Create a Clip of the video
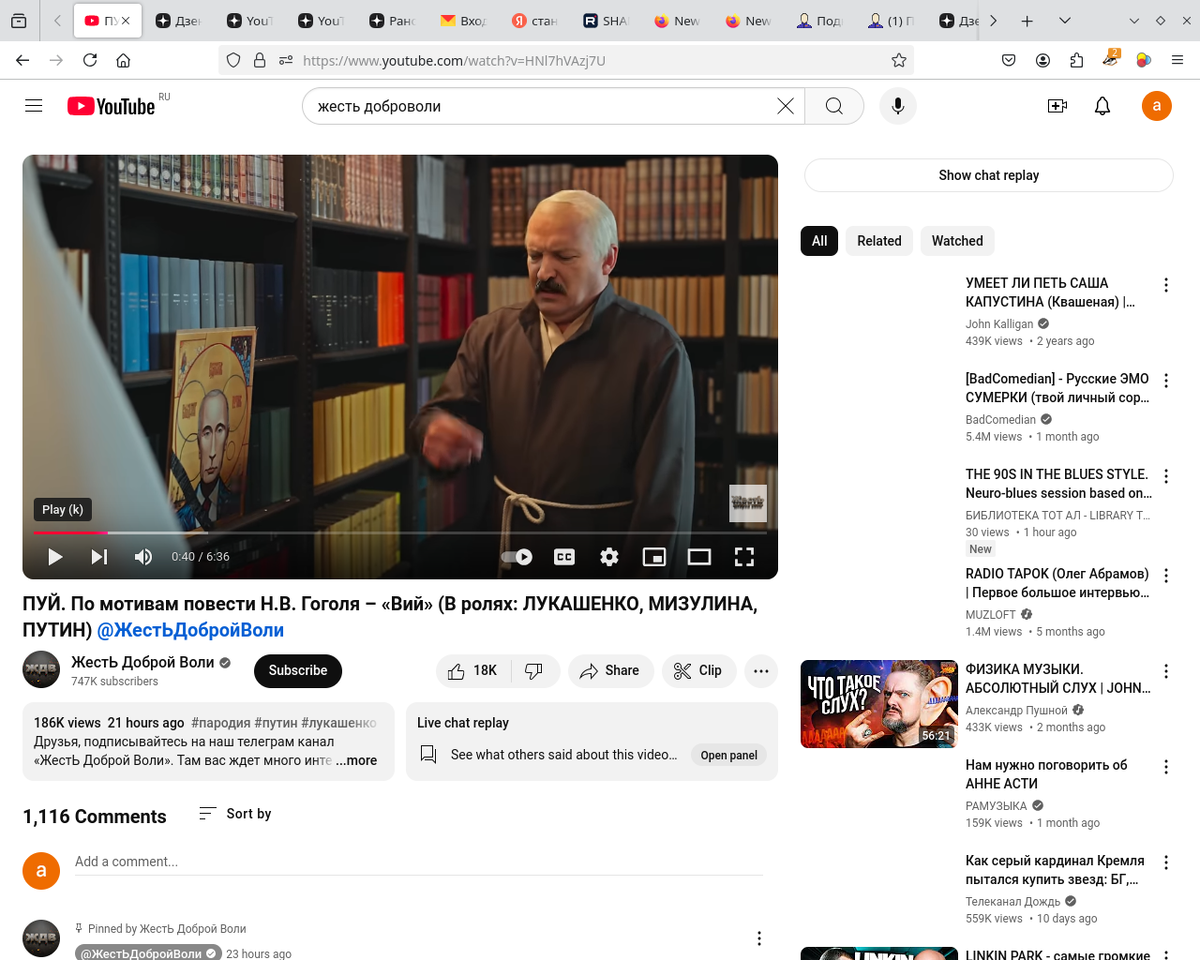Viewport: 1200px width, 960px height. coord(699,671)
